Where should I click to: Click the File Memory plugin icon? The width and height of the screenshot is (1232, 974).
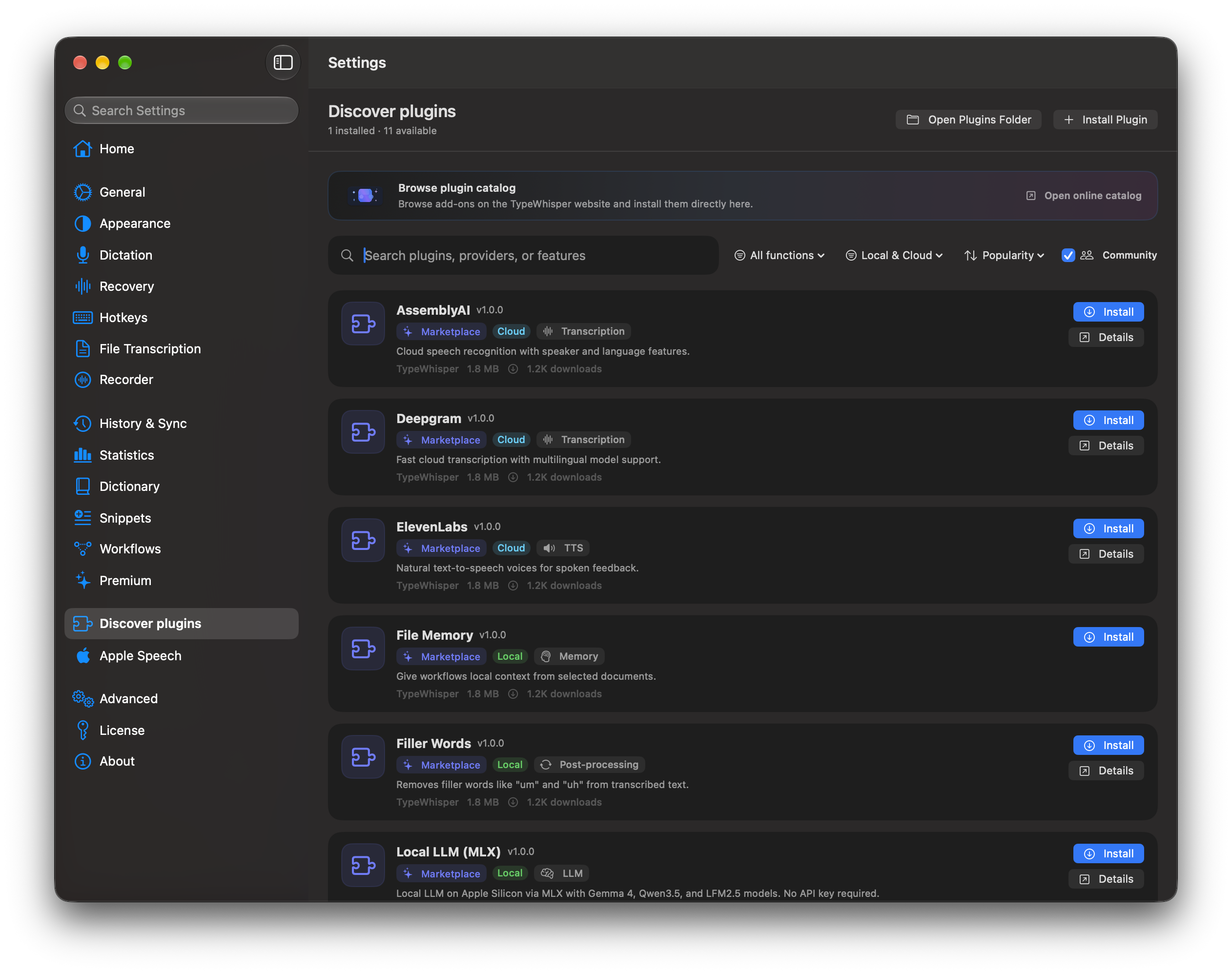point(363,649)
